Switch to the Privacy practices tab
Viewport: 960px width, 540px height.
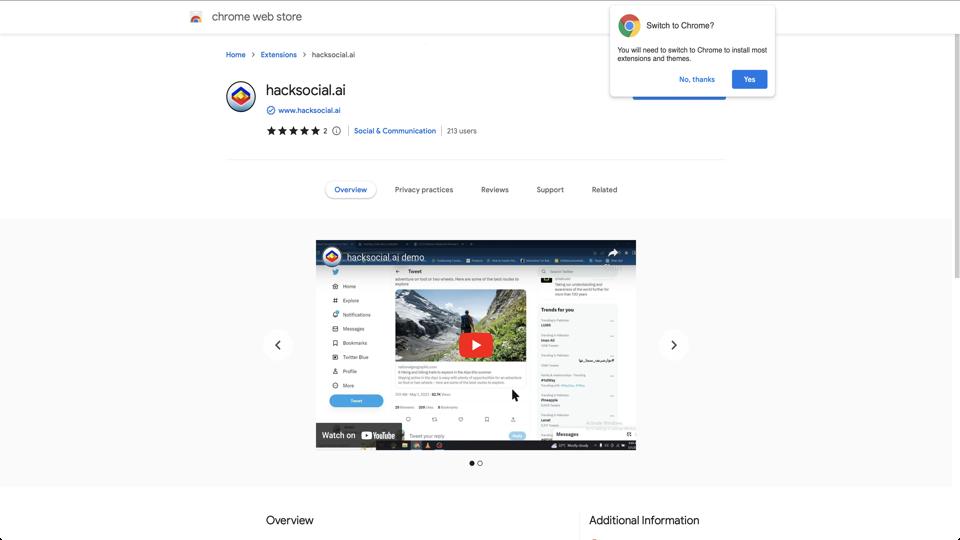point(423,190)
